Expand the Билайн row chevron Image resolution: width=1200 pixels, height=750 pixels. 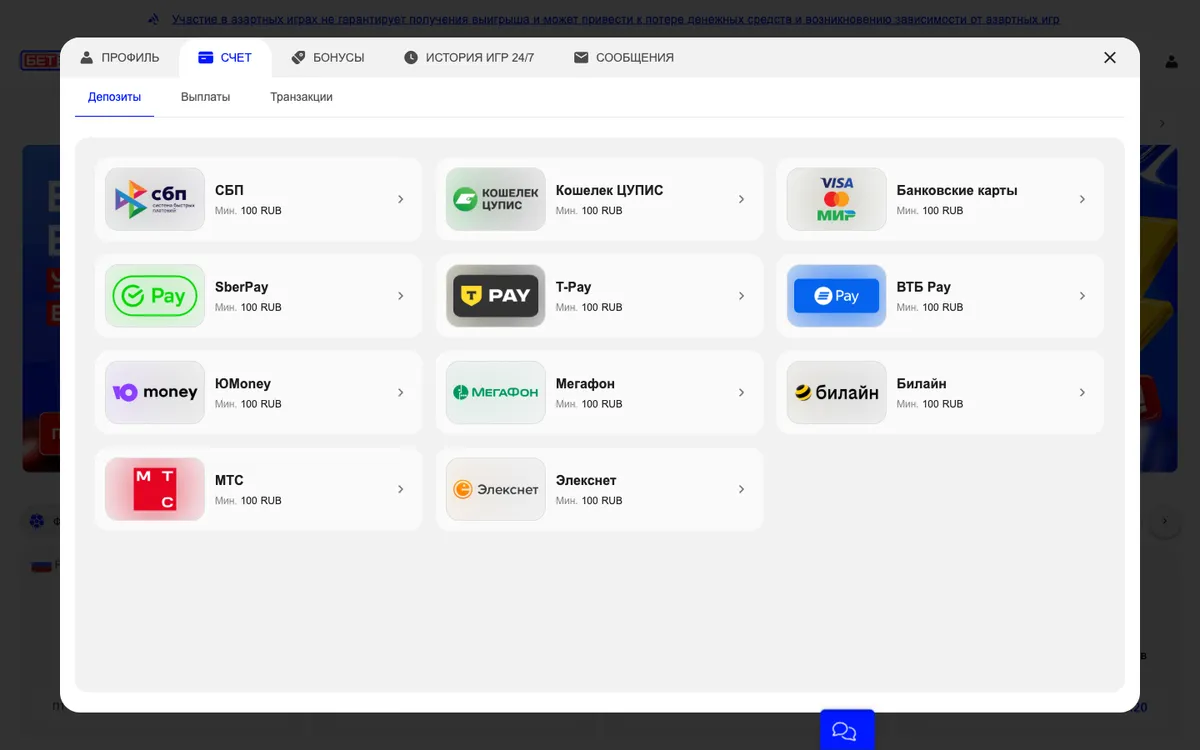coord(1083,392)
